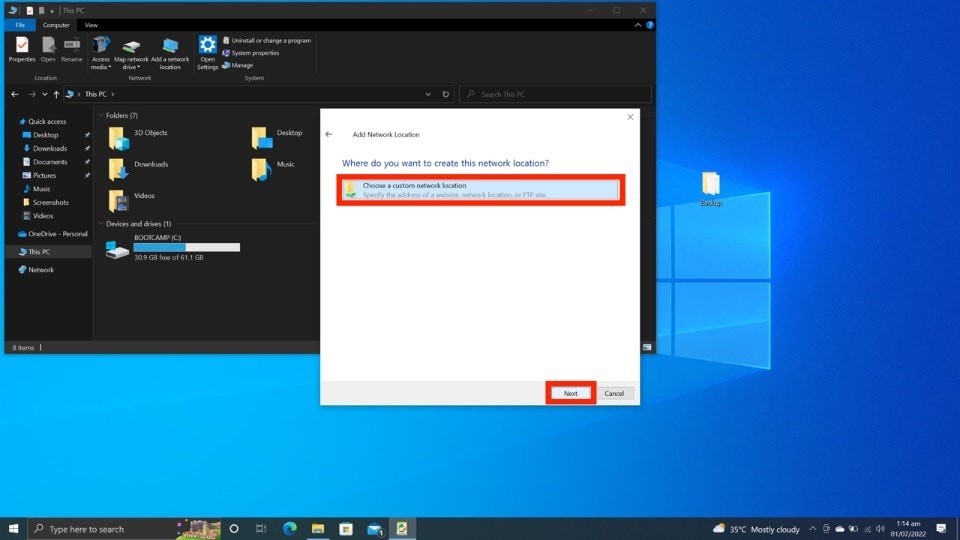Click the Open Settings gear icon
The image size is (960, 540).
point(208,53)
